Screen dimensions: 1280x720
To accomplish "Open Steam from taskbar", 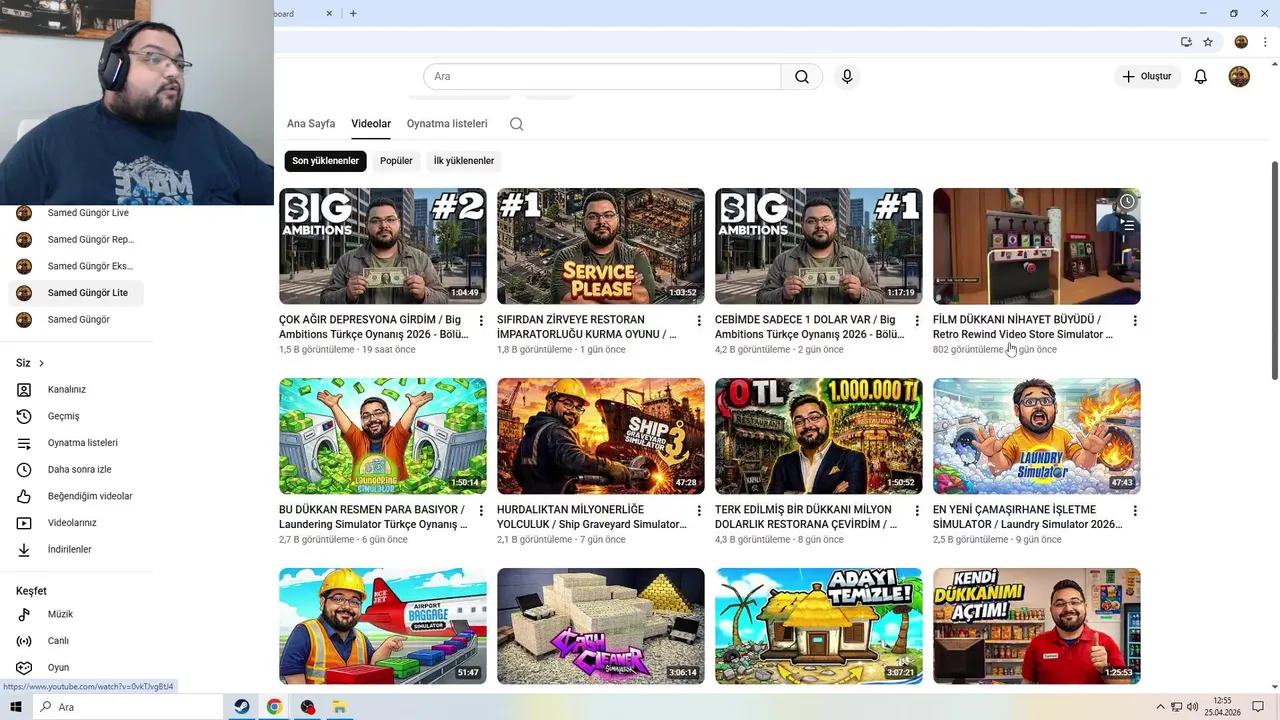I will [x=242, y=707].
